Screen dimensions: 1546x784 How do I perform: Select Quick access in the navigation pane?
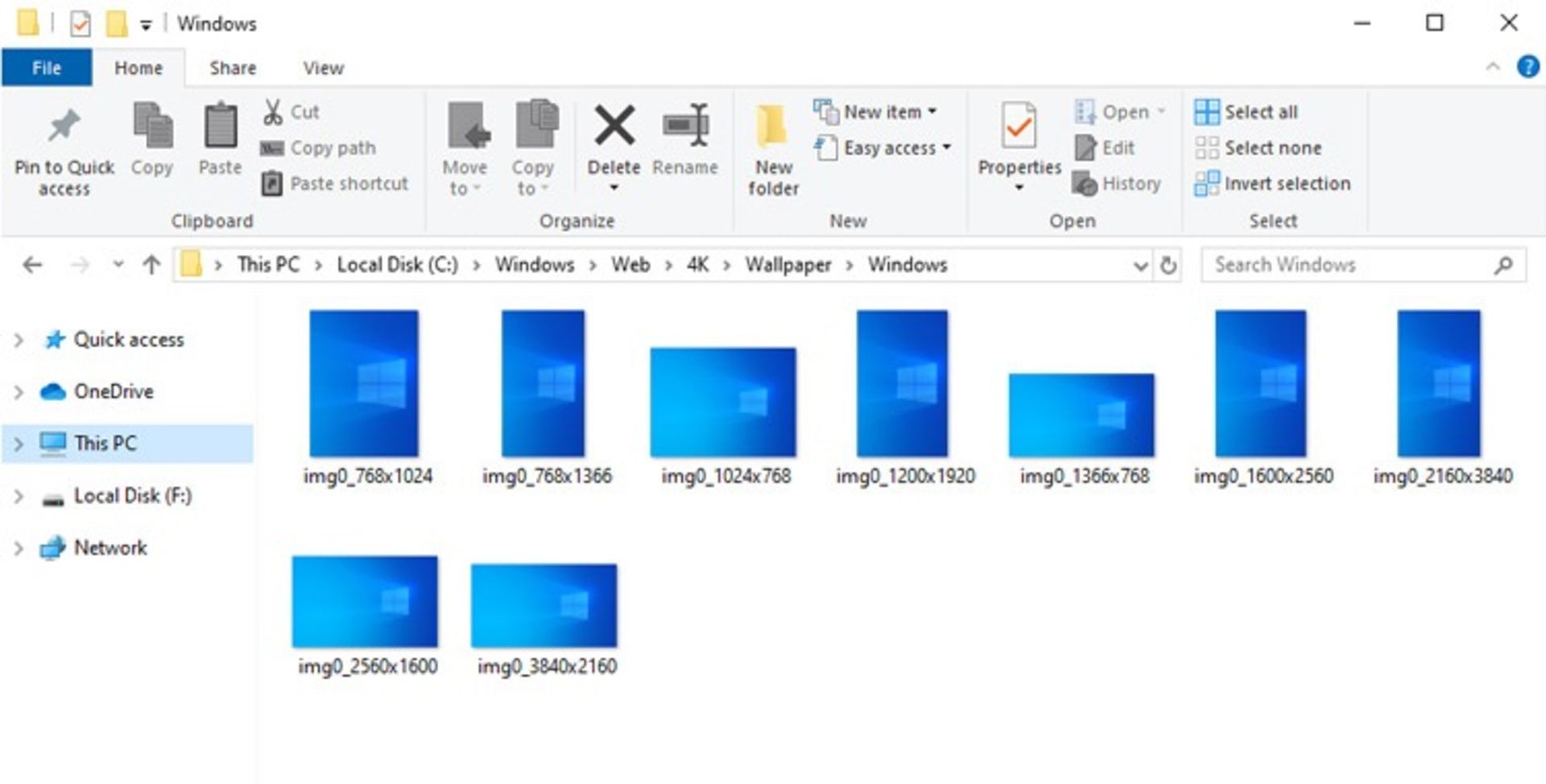(114, 340)
